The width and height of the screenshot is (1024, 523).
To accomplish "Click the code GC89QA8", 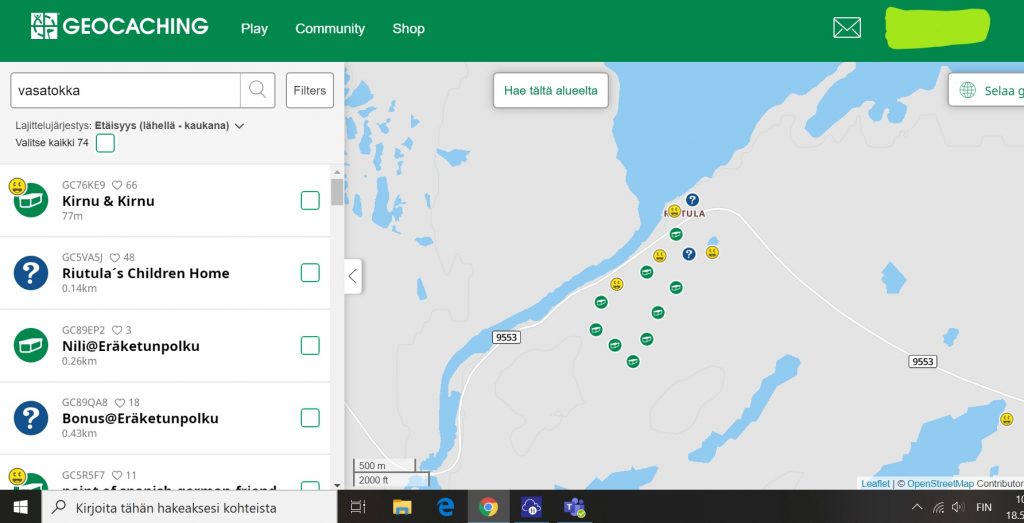I will tap(85, 402).
